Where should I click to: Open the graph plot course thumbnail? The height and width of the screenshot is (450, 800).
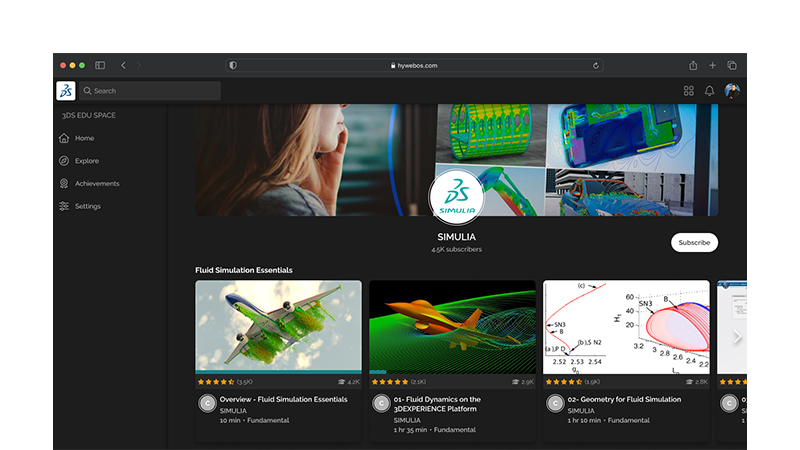[x=626, y=327]
